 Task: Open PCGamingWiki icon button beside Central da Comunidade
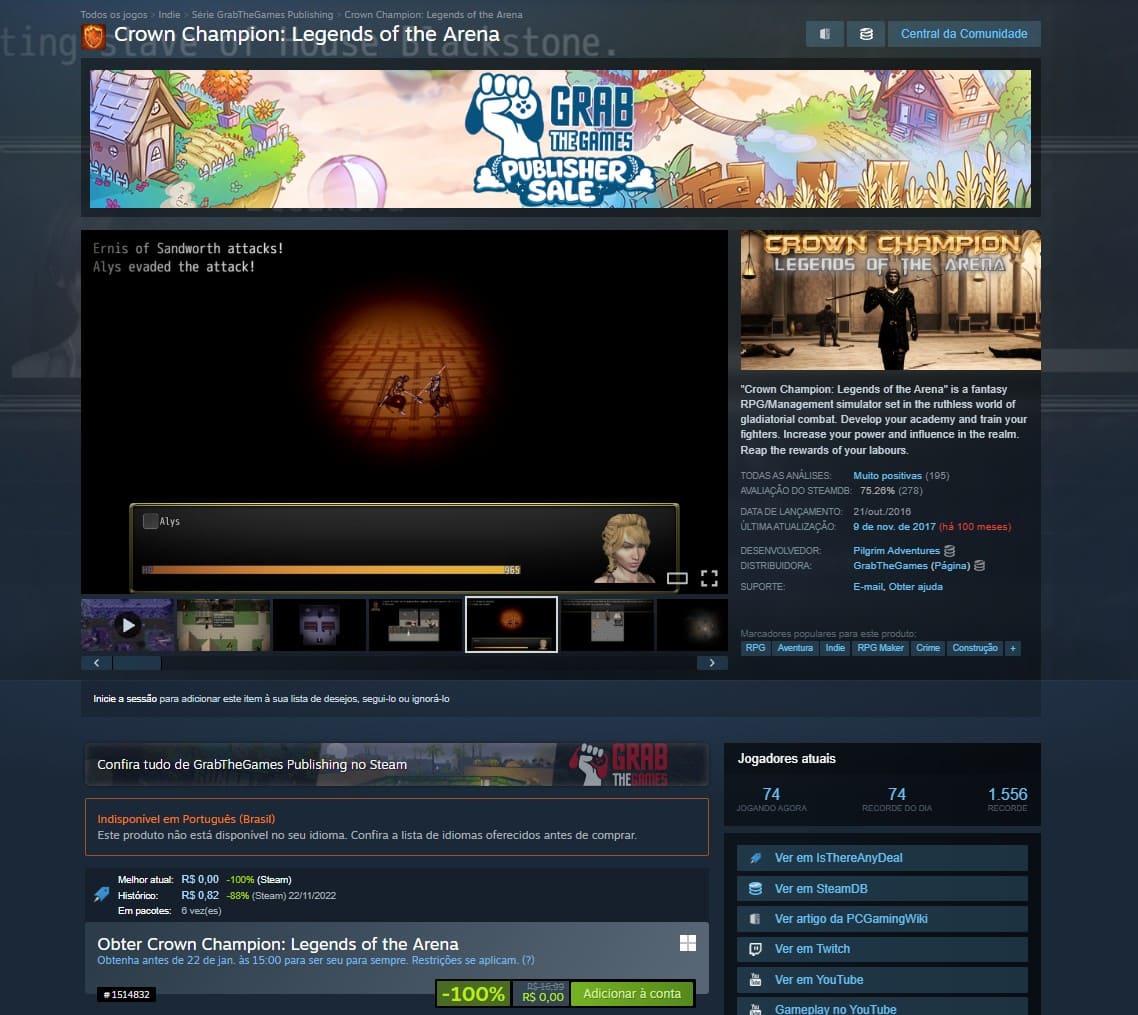[824, 34]
